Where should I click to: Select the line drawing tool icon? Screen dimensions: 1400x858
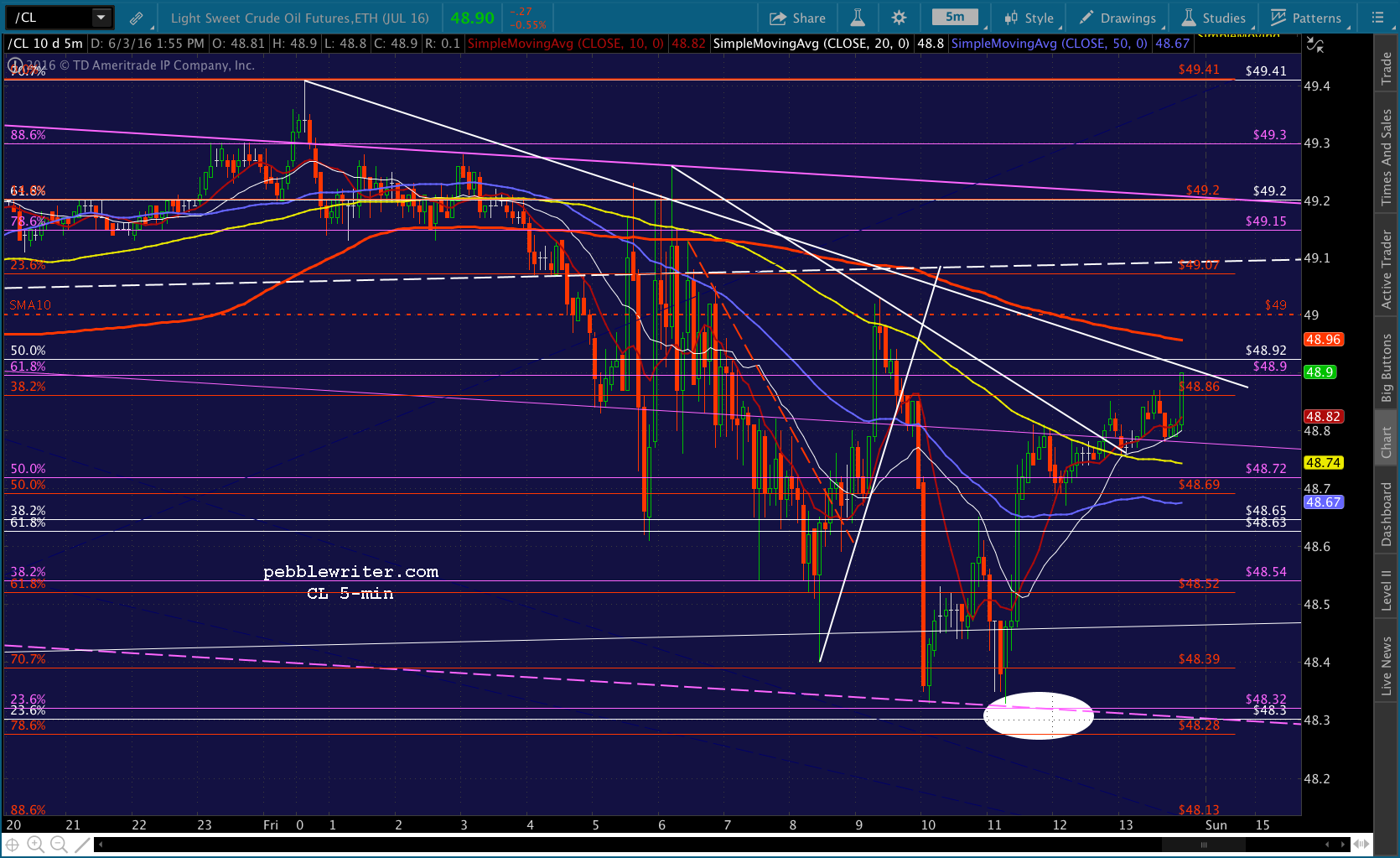point(82,845)
